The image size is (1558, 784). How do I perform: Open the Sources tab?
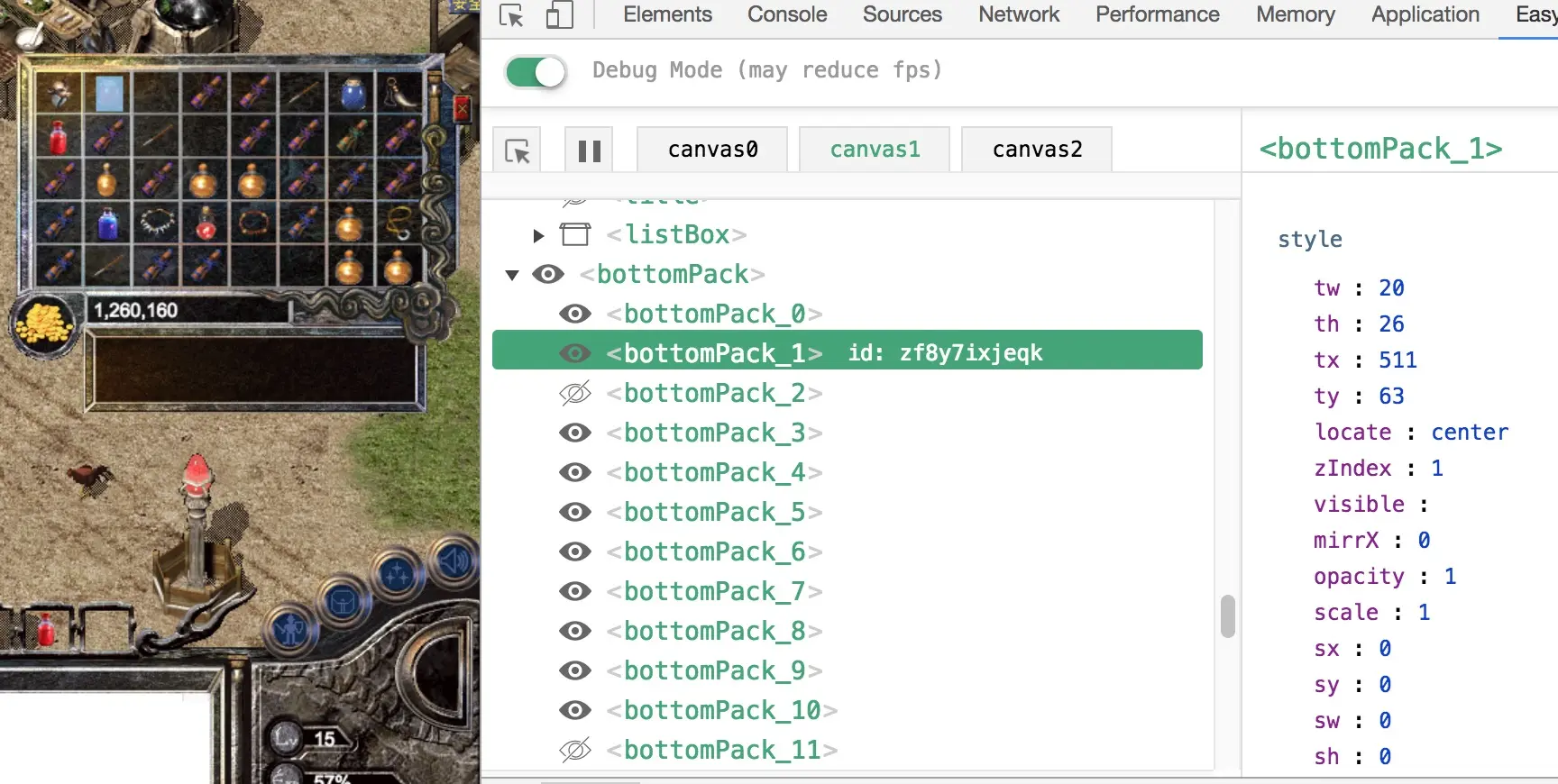point(902,14)
